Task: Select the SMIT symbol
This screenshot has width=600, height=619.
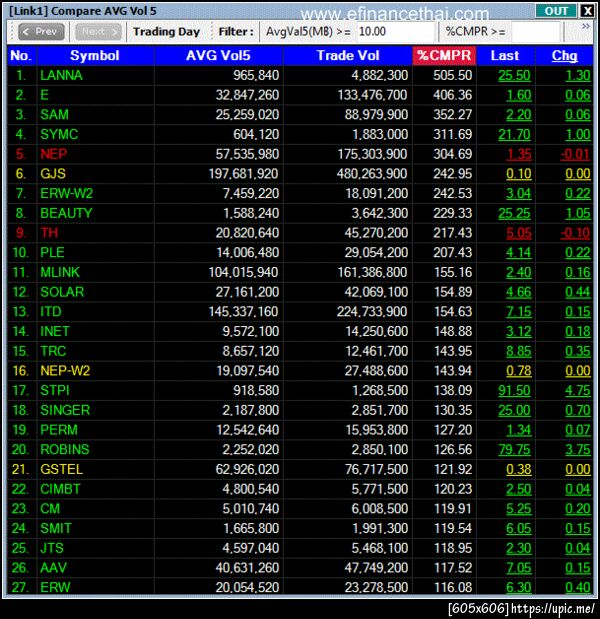Action: tap(56, 528)
